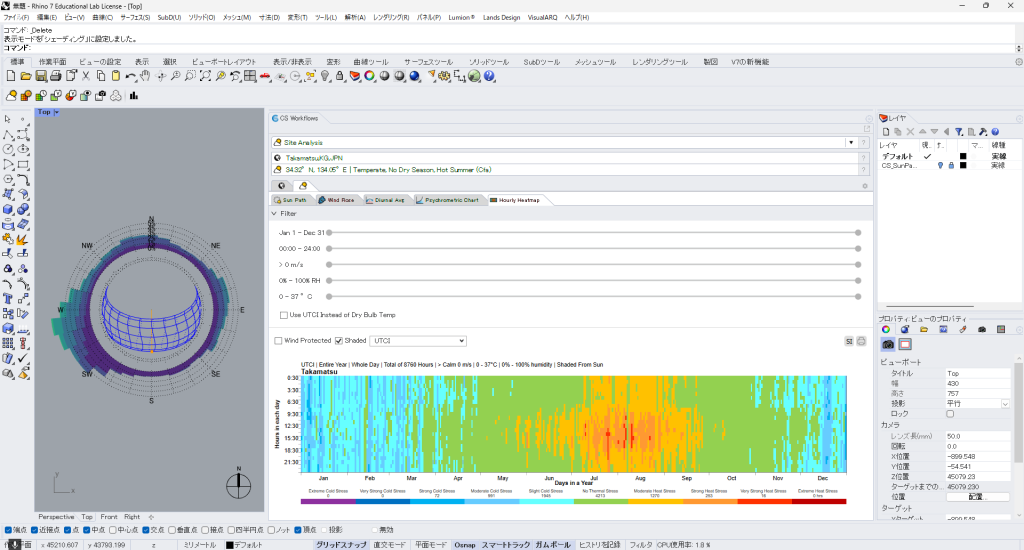Uncheck the Shaded checkbox
The image size is (1024, 550).
point(338,341)
